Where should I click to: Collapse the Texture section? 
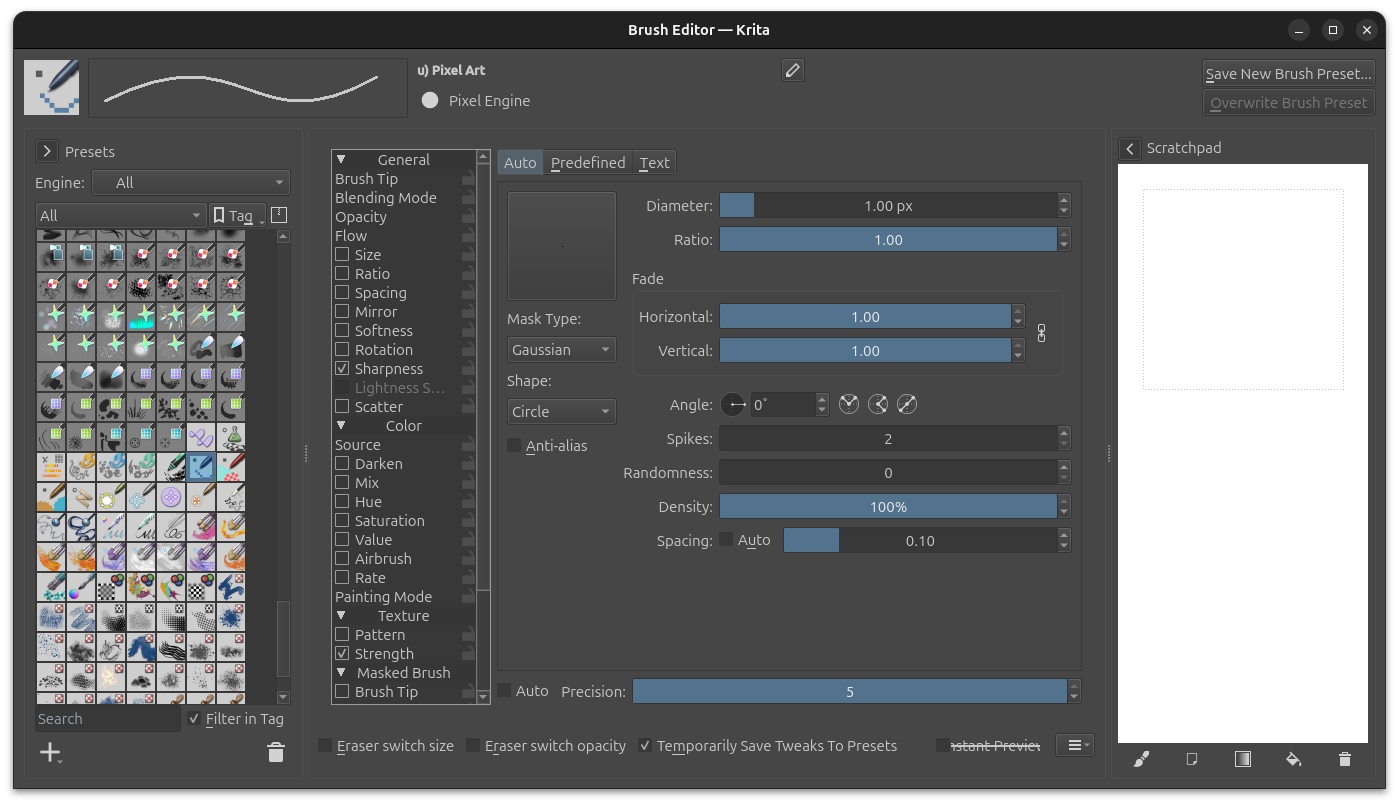click(x=341, y=616)
